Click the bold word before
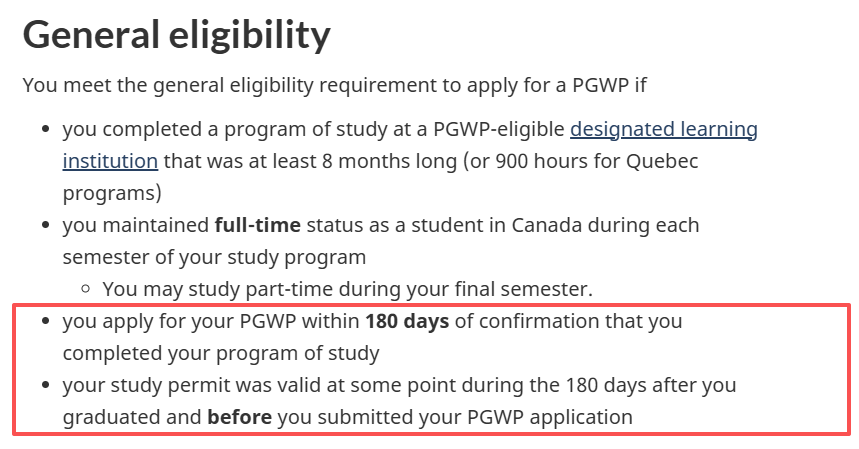Image resolution: width=859 pixels, height=449 pixels. 239,416
